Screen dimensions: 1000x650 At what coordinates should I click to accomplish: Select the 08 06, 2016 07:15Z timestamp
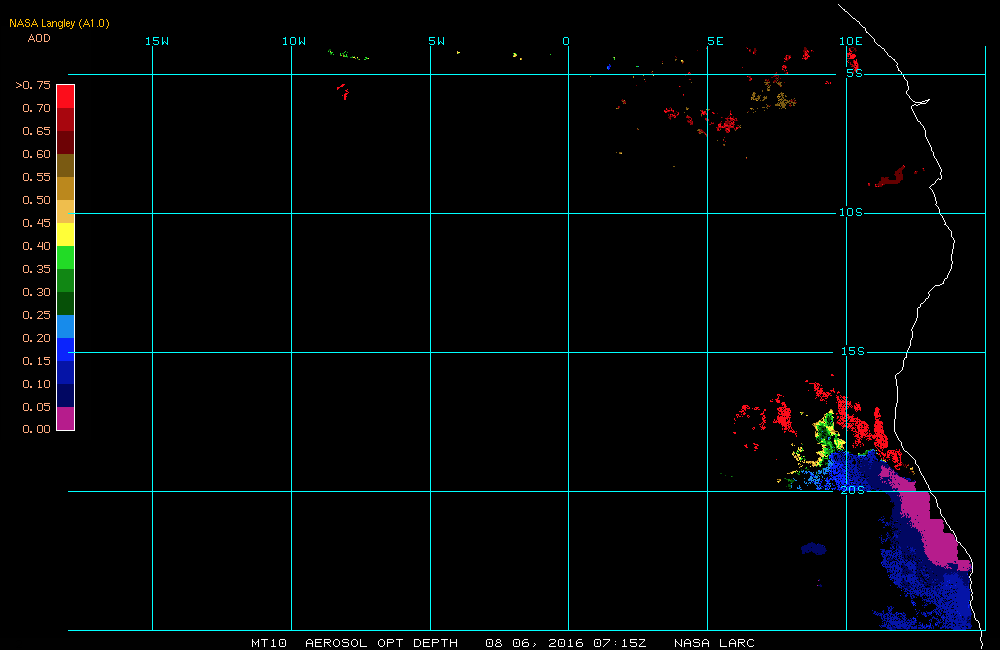(x=564, y=642)
